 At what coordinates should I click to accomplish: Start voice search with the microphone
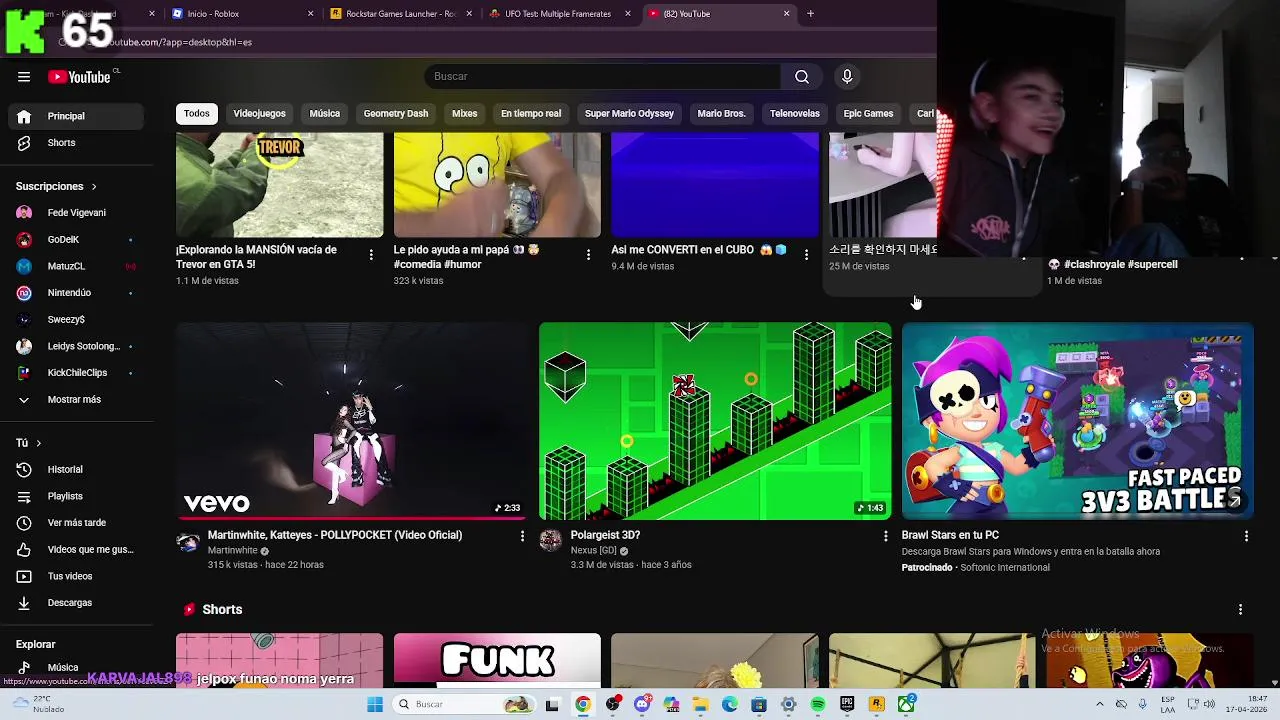pyautogui.click(x=847, y=77)
